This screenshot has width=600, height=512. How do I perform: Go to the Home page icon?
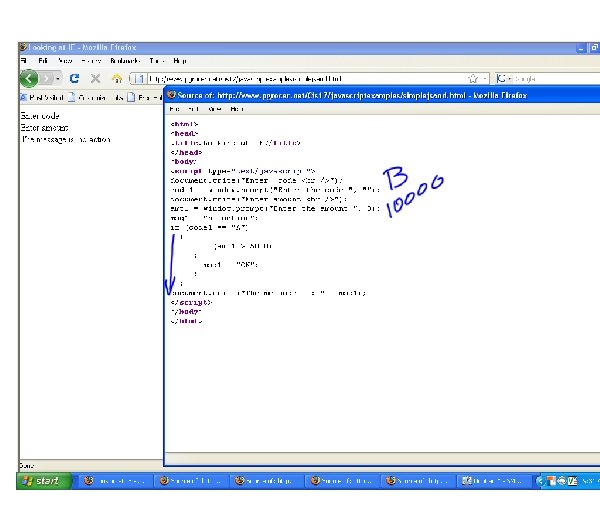(117, 79)
